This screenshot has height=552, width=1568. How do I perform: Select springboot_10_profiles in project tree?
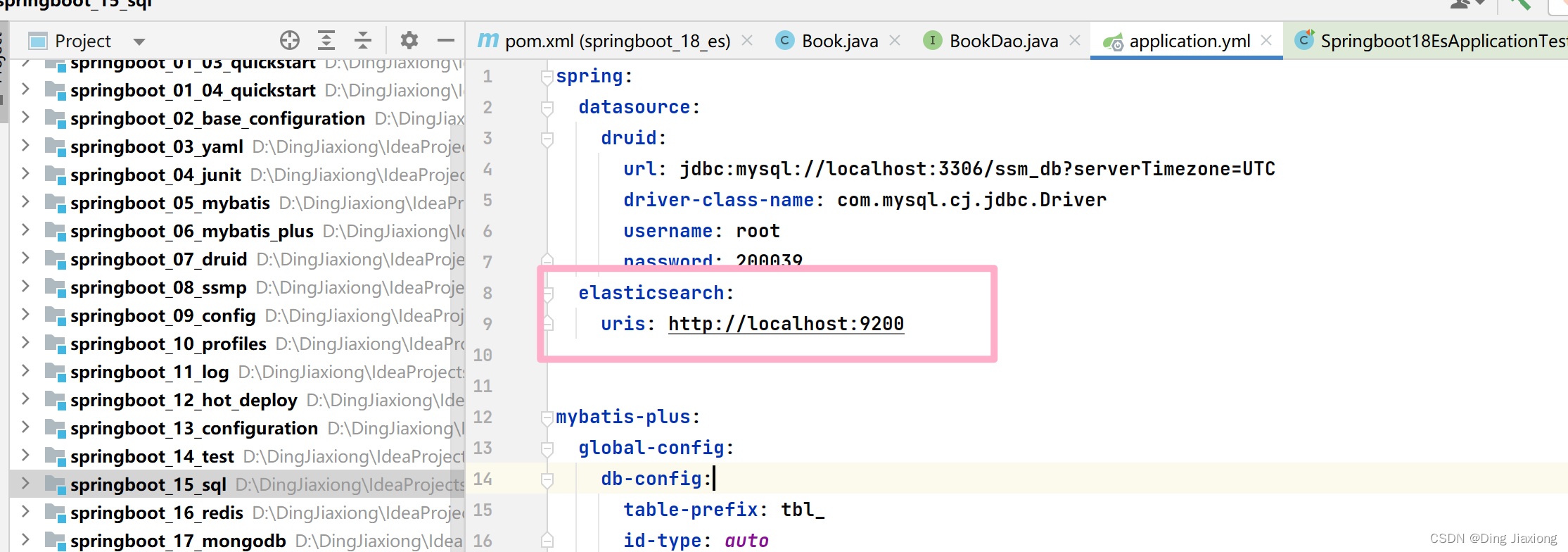tap(168, 344)
